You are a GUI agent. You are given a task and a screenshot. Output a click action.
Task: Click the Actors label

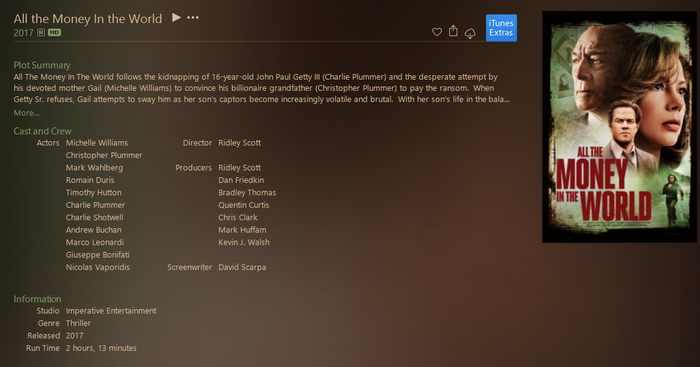tap(48, 143)
